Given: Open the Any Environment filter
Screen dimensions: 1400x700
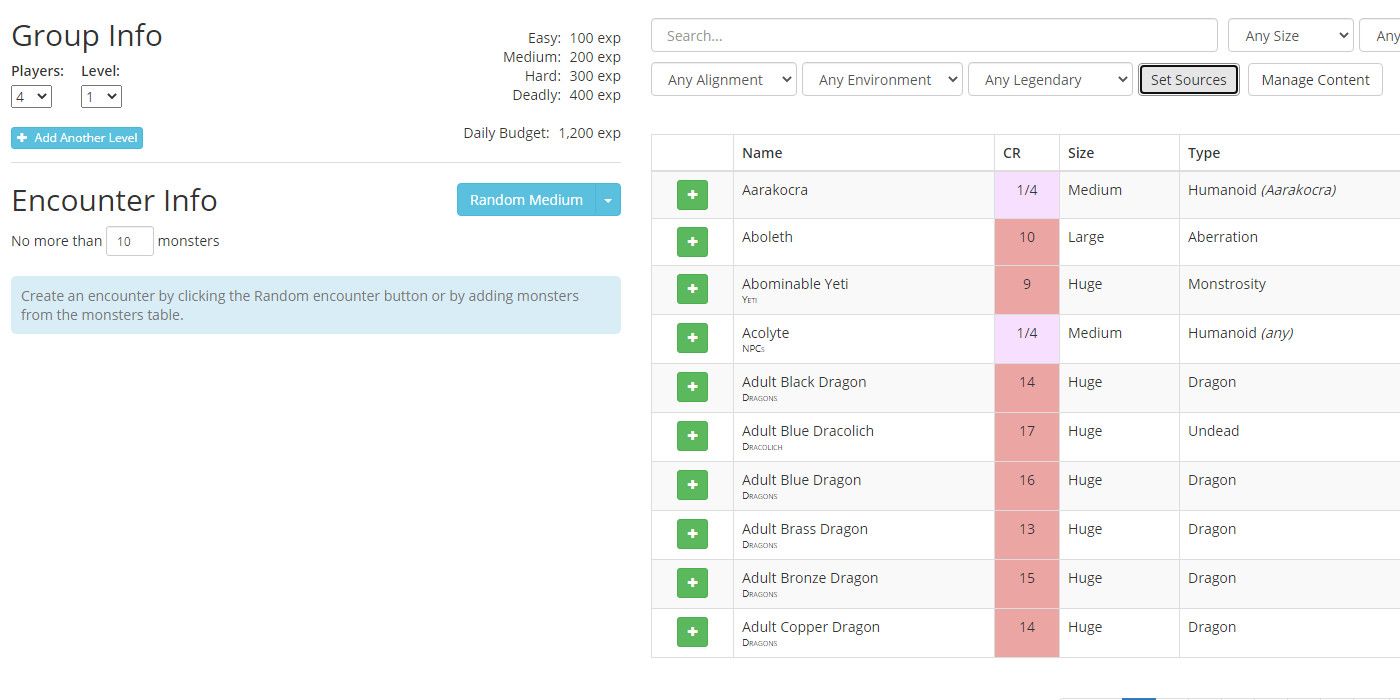Looking at the screenshot, I should pos(882,80).
